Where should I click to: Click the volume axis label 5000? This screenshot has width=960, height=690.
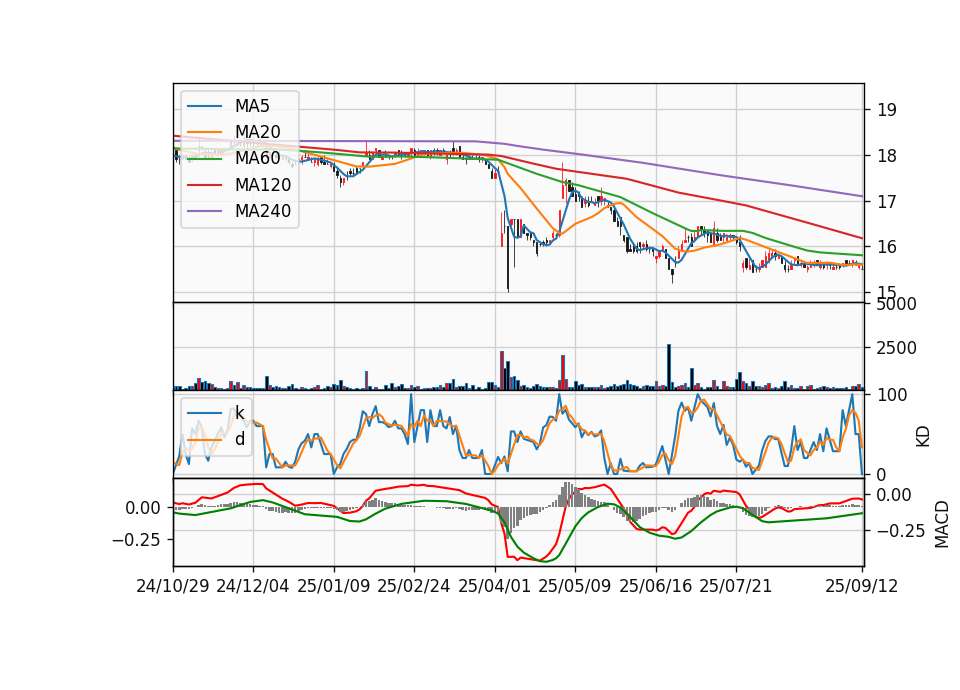[x=896, y=304]
